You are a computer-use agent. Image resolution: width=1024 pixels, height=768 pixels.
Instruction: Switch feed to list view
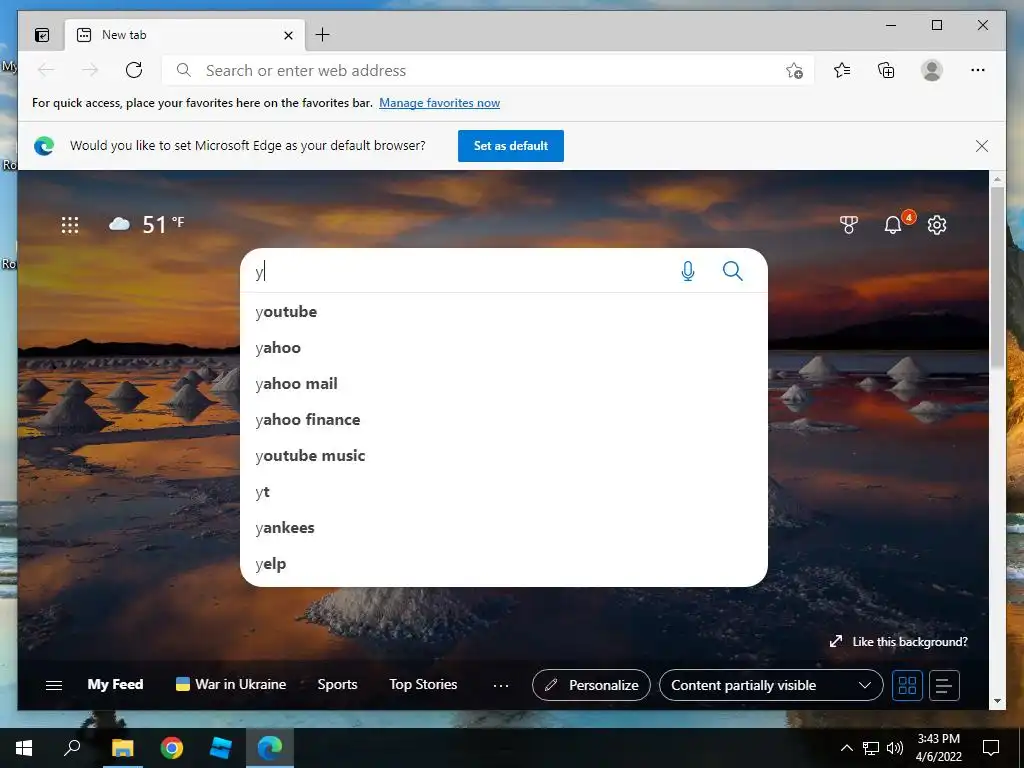point(944,685)
